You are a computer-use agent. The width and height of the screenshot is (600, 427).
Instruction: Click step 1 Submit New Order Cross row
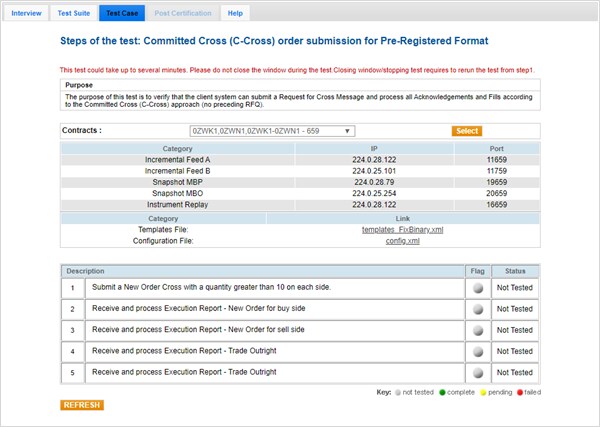(x=270, y=286)
